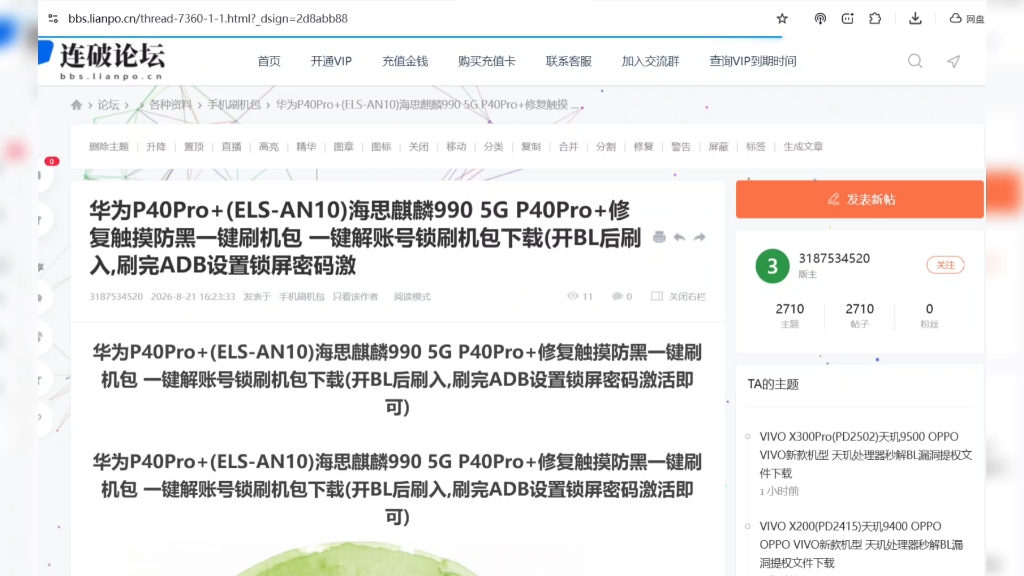Click 警告 moderation action

[680, 147]
